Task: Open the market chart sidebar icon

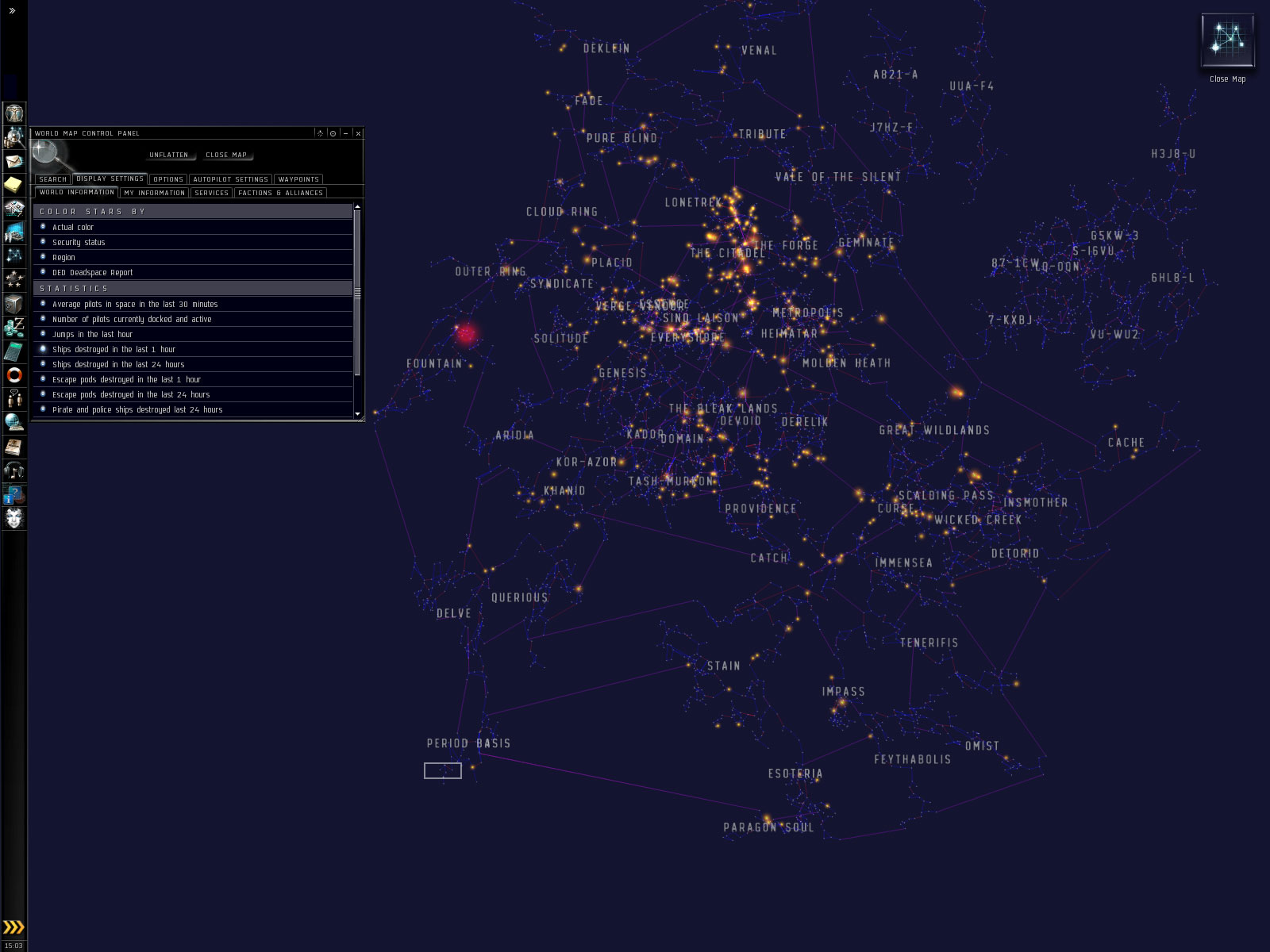Action: [14, 232]
